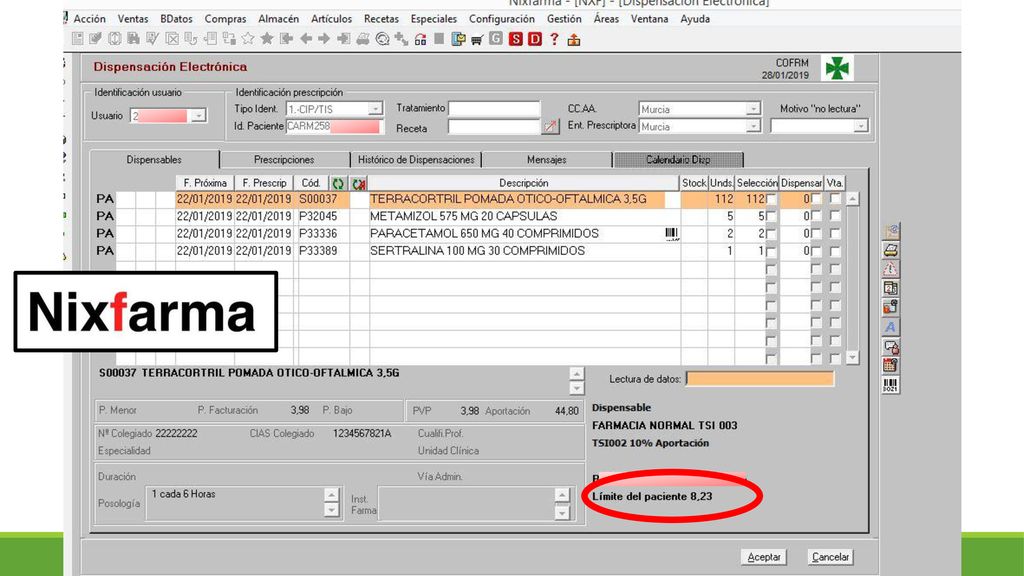Tick Dispensar checkbox for Terracortril row
The image size is (1024, 576).
(x=816, y=199)
